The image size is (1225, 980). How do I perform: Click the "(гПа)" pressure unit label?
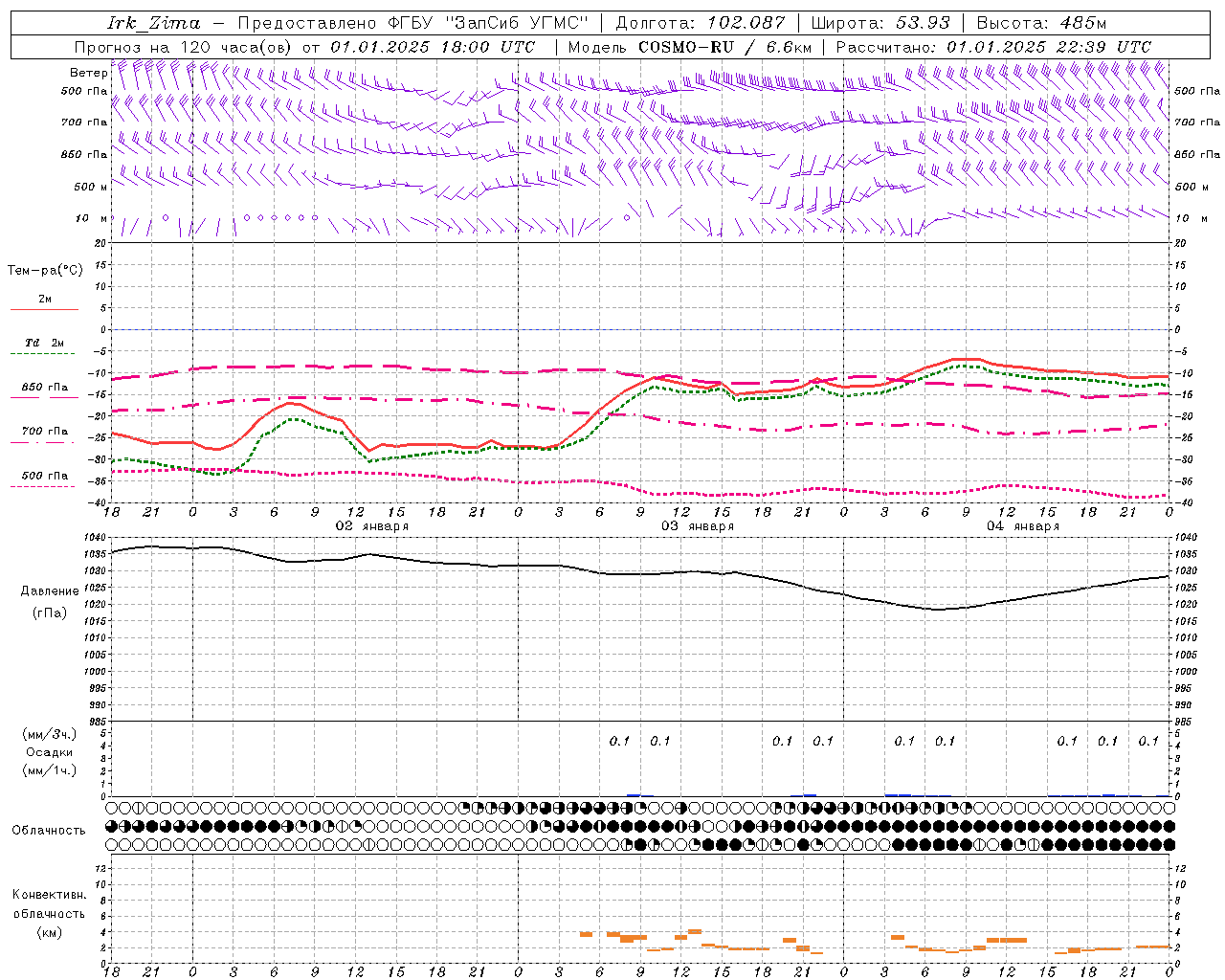(50, 612)
